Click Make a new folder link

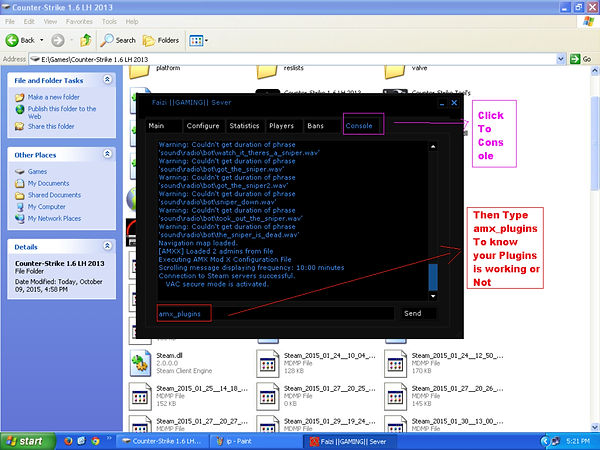(x=54, y=97)
